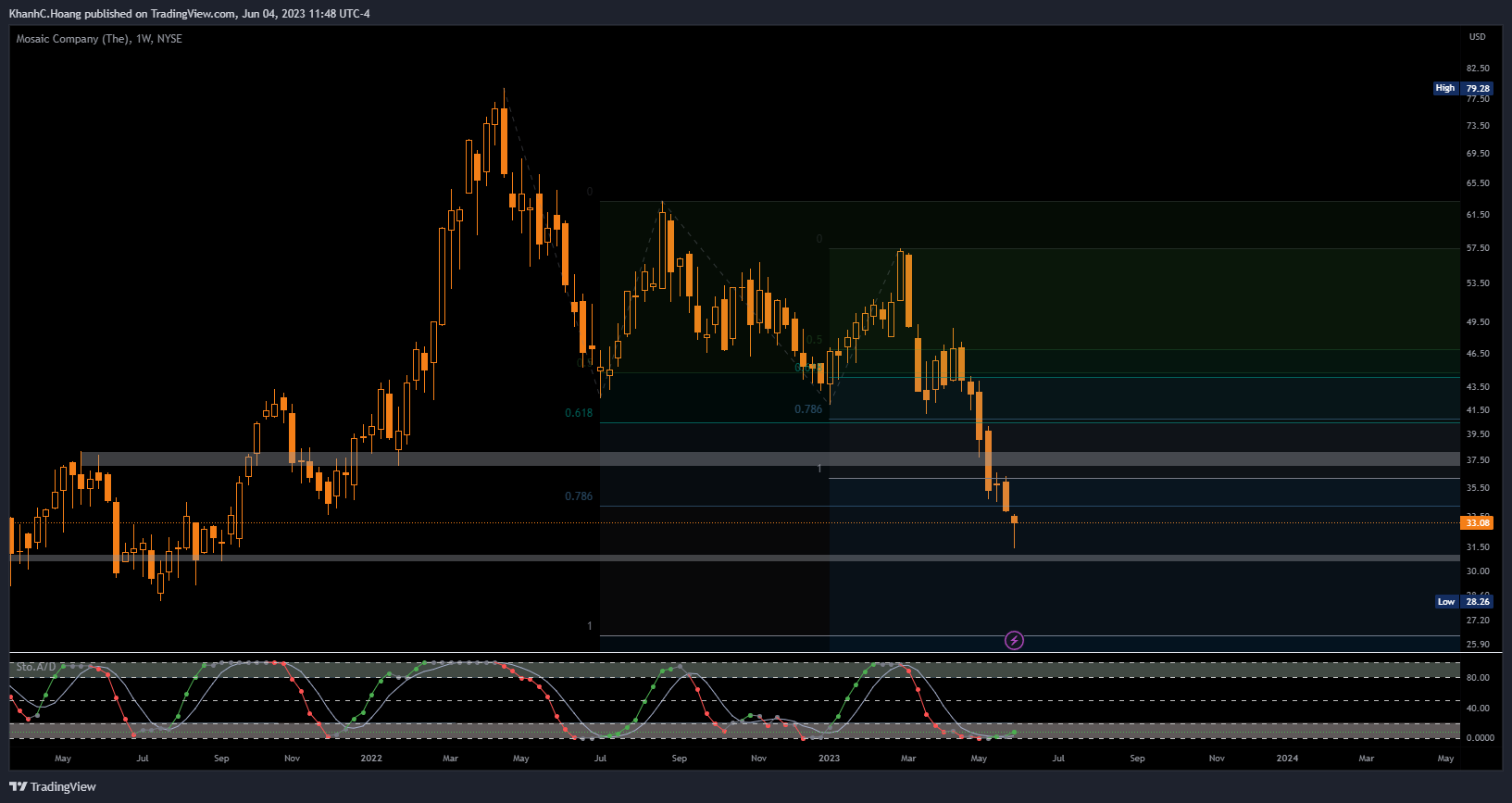
Task: Click the High 79.28 price label
Action: point(1463,88)
